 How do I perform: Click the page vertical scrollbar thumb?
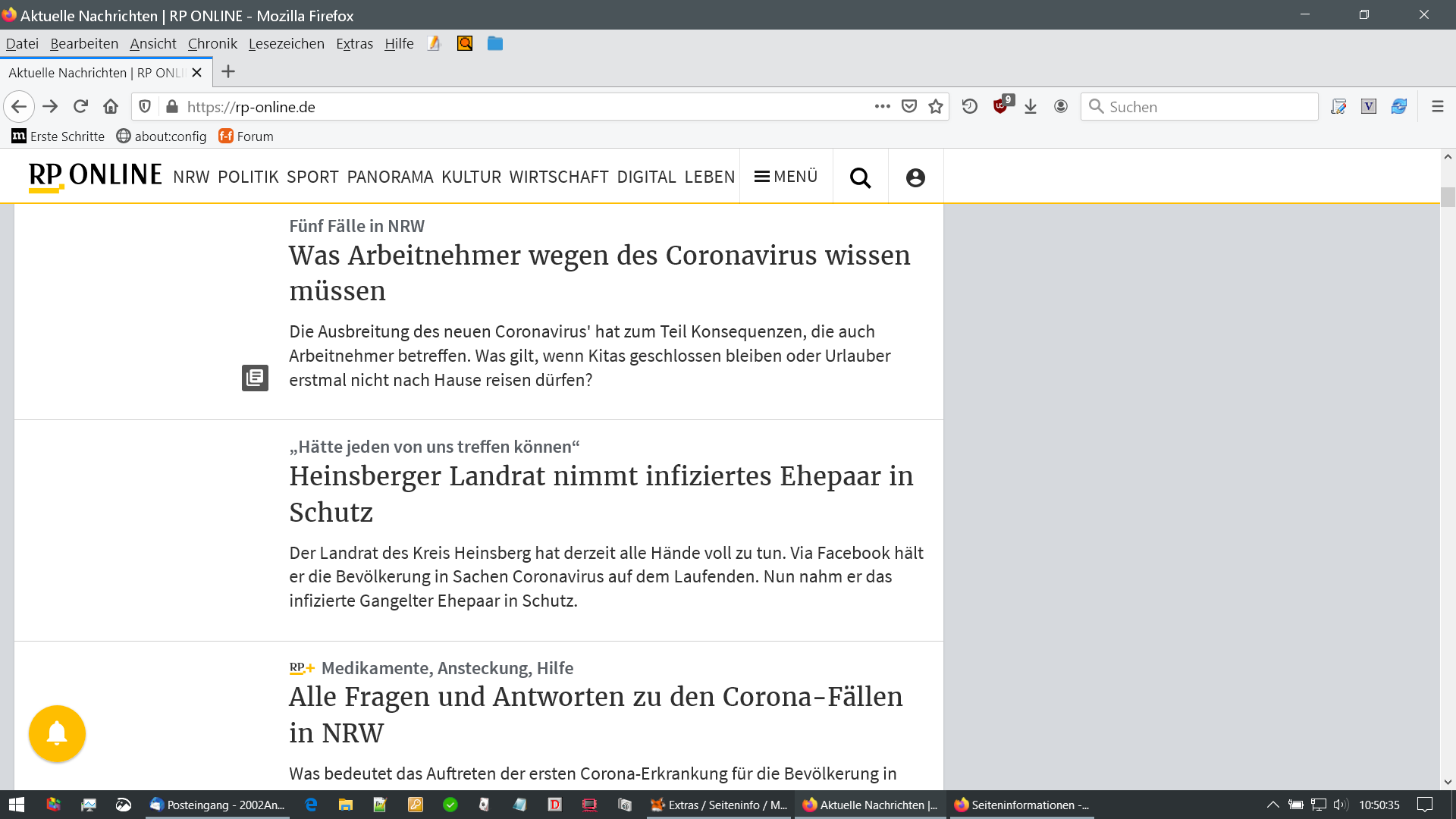click(1448, 196)
